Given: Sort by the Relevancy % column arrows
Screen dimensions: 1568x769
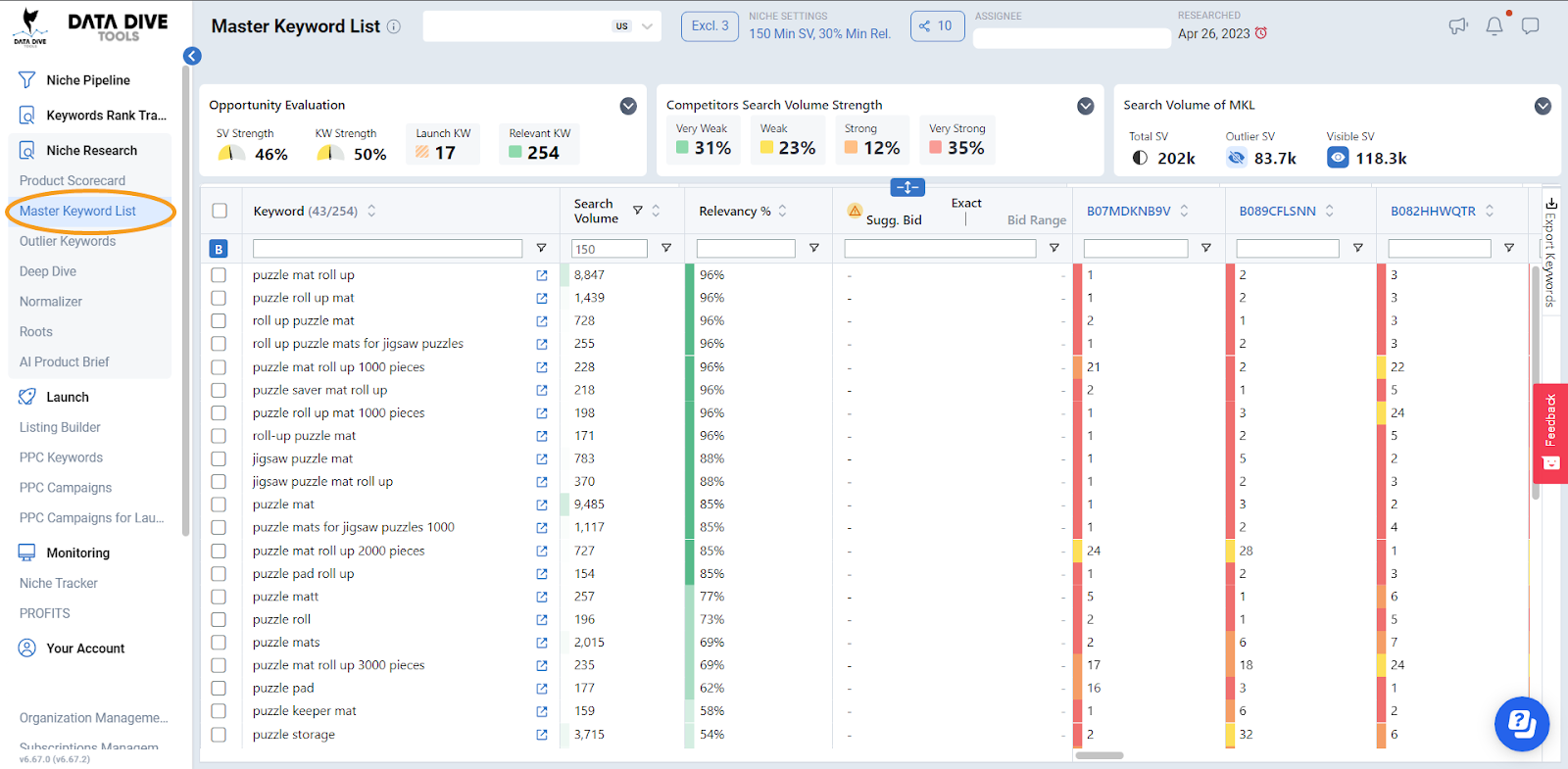Looking at the screenshot, I should pos(782,211).
